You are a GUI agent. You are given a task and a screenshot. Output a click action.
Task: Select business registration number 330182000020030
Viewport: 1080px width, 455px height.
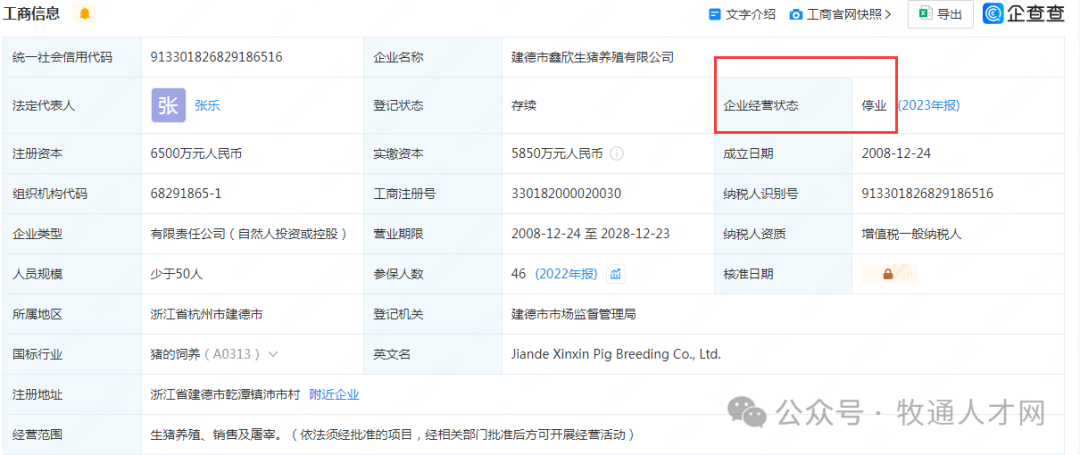(566, 194)
